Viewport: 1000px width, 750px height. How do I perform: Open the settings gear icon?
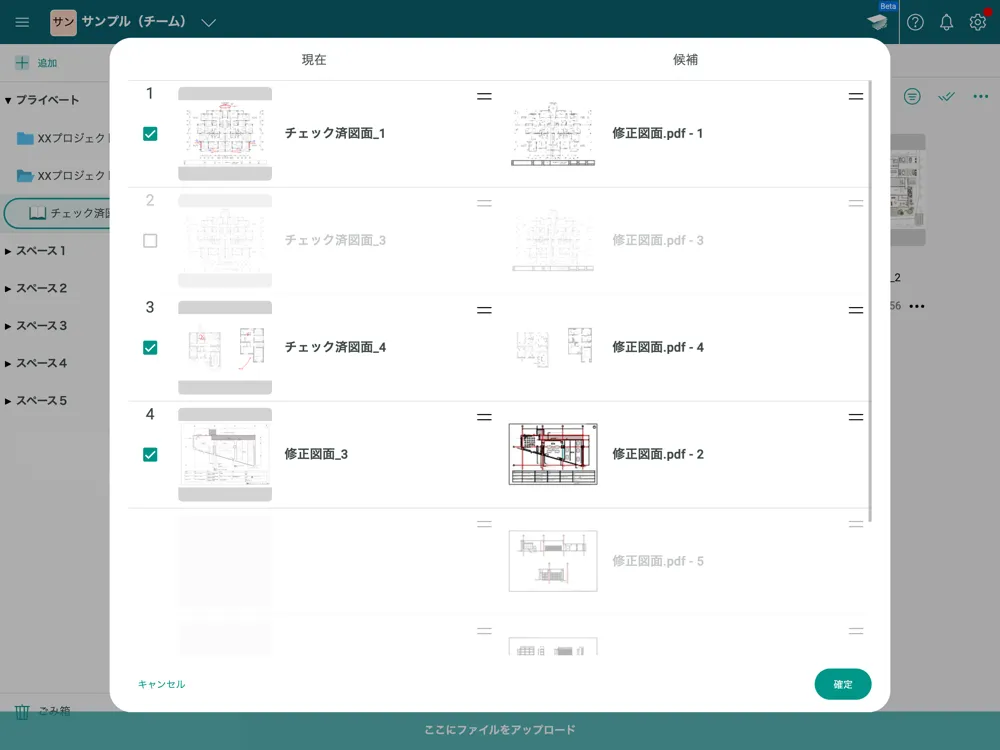(978, 22)
